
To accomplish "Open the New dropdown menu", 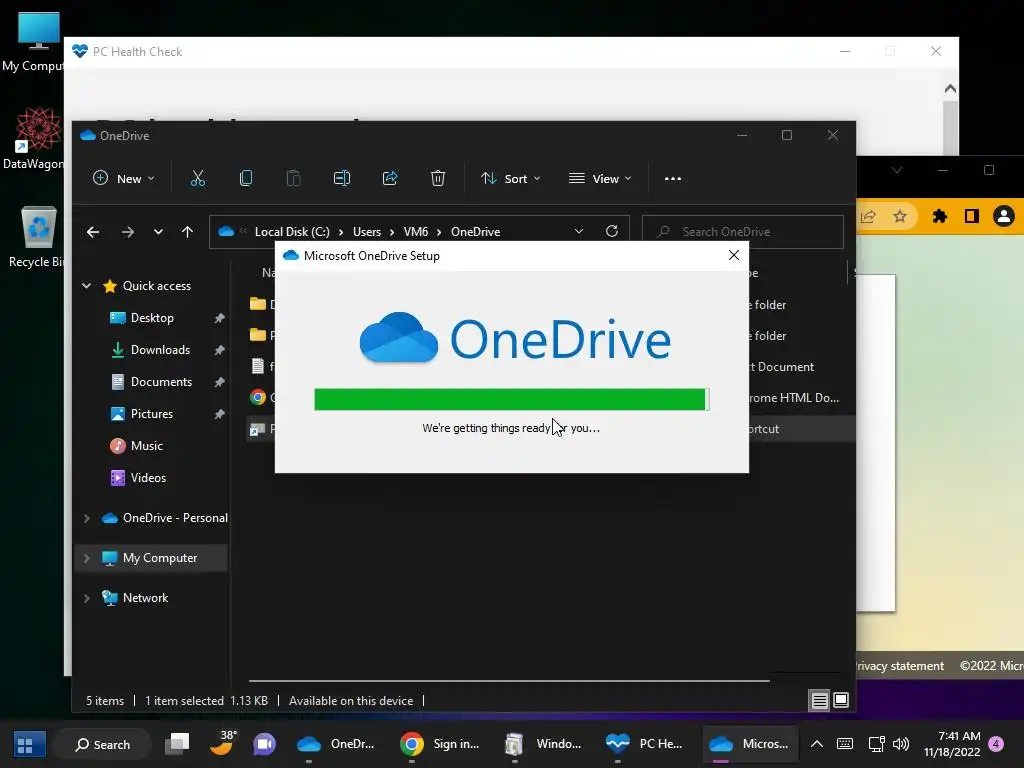I will pyautogui.click(x=124, y=178).
